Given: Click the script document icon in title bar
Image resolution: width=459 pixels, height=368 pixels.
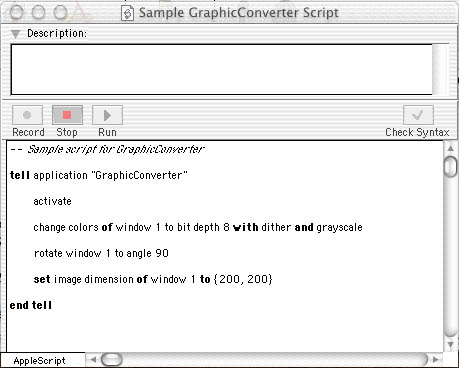Looking at the screenshot, I should point(127,13).
